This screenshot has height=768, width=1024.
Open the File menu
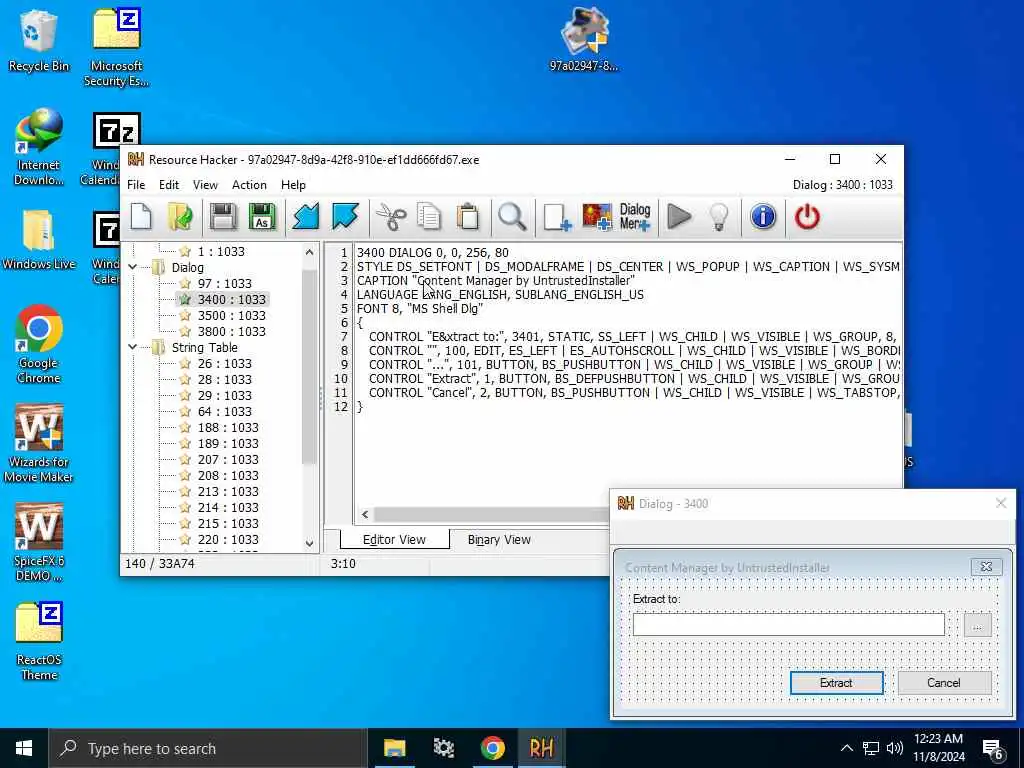tap(136, 185)
